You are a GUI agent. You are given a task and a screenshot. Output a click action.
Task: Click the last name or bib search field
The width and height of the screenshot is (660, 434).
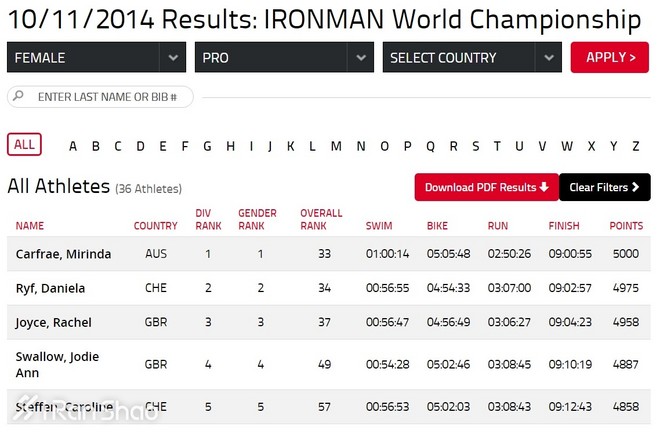pyautogui.click(x=108, y=98)
